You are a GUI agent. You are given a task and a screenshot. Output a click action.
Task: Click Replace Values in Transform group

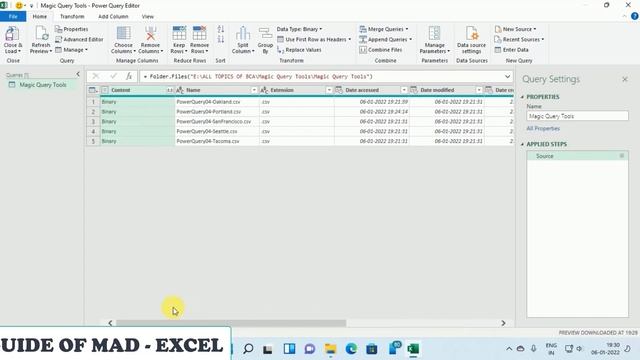pos(299,49)
